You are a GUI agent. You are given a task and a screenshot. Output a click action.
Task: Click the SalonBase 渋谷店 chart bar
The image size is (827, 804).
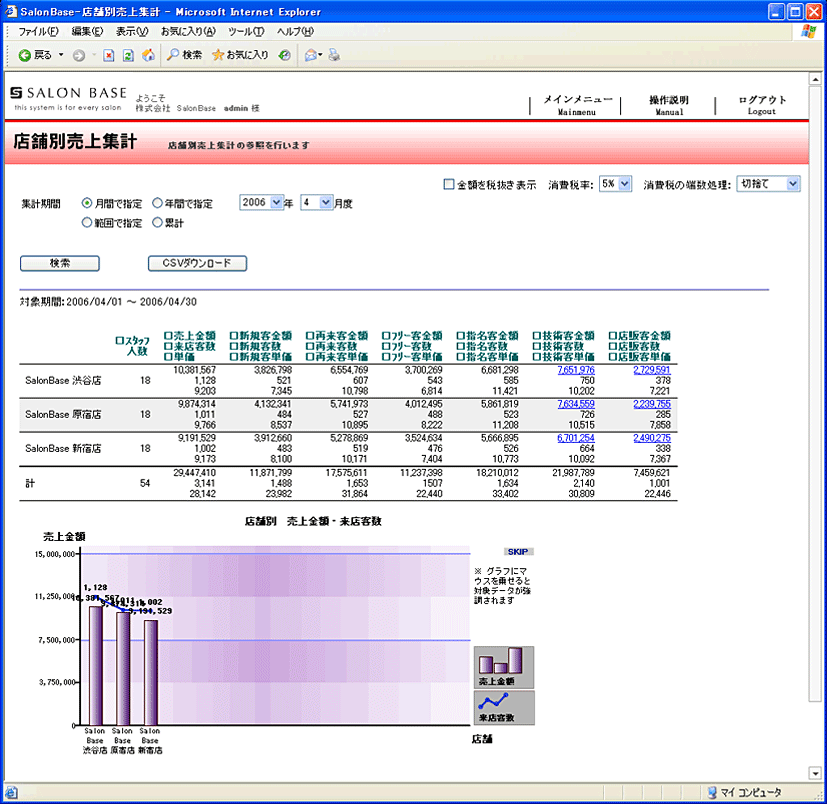[95, 665]
